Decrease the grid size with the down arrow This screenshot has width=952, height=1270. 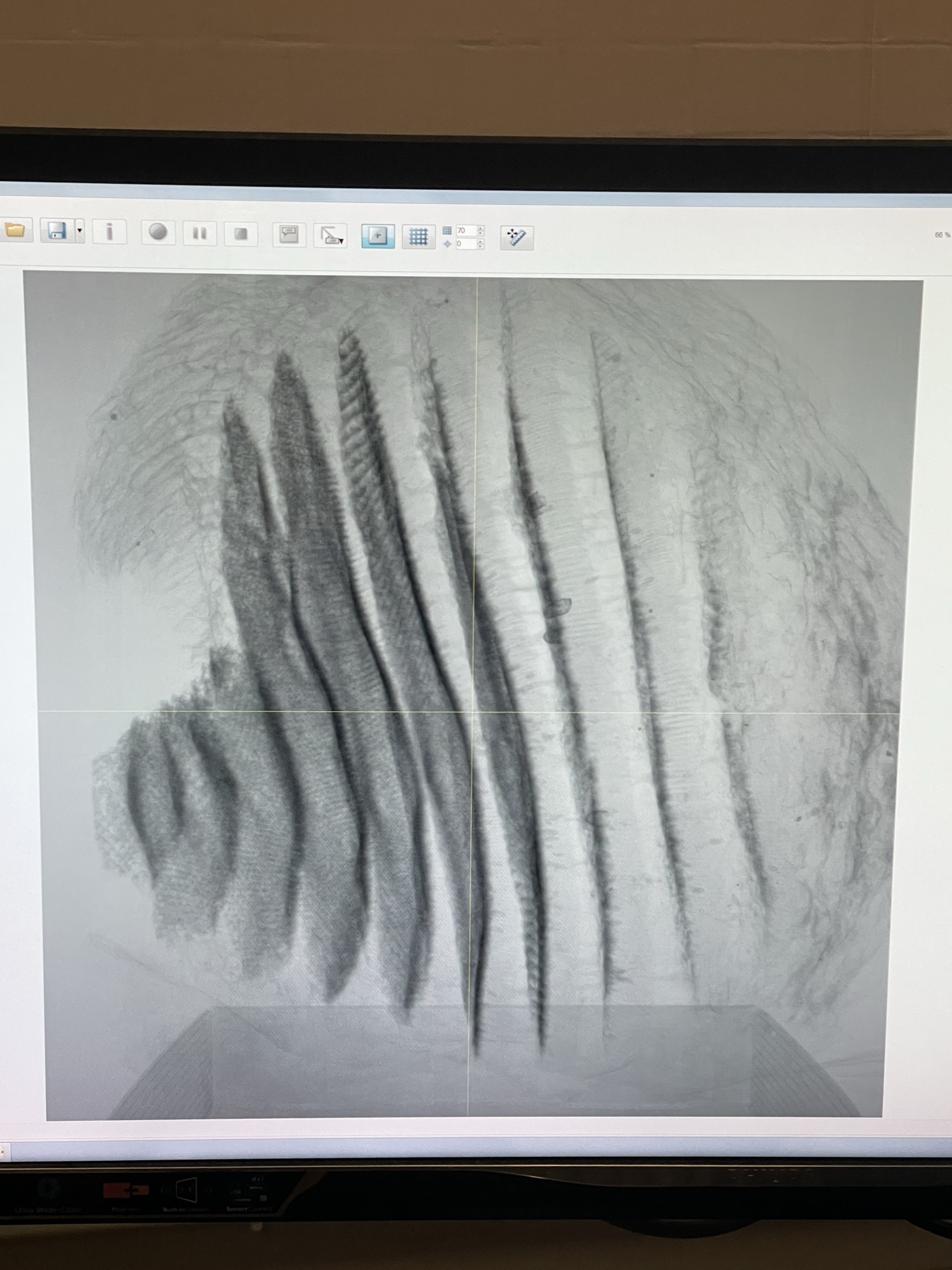pos(480,234)
